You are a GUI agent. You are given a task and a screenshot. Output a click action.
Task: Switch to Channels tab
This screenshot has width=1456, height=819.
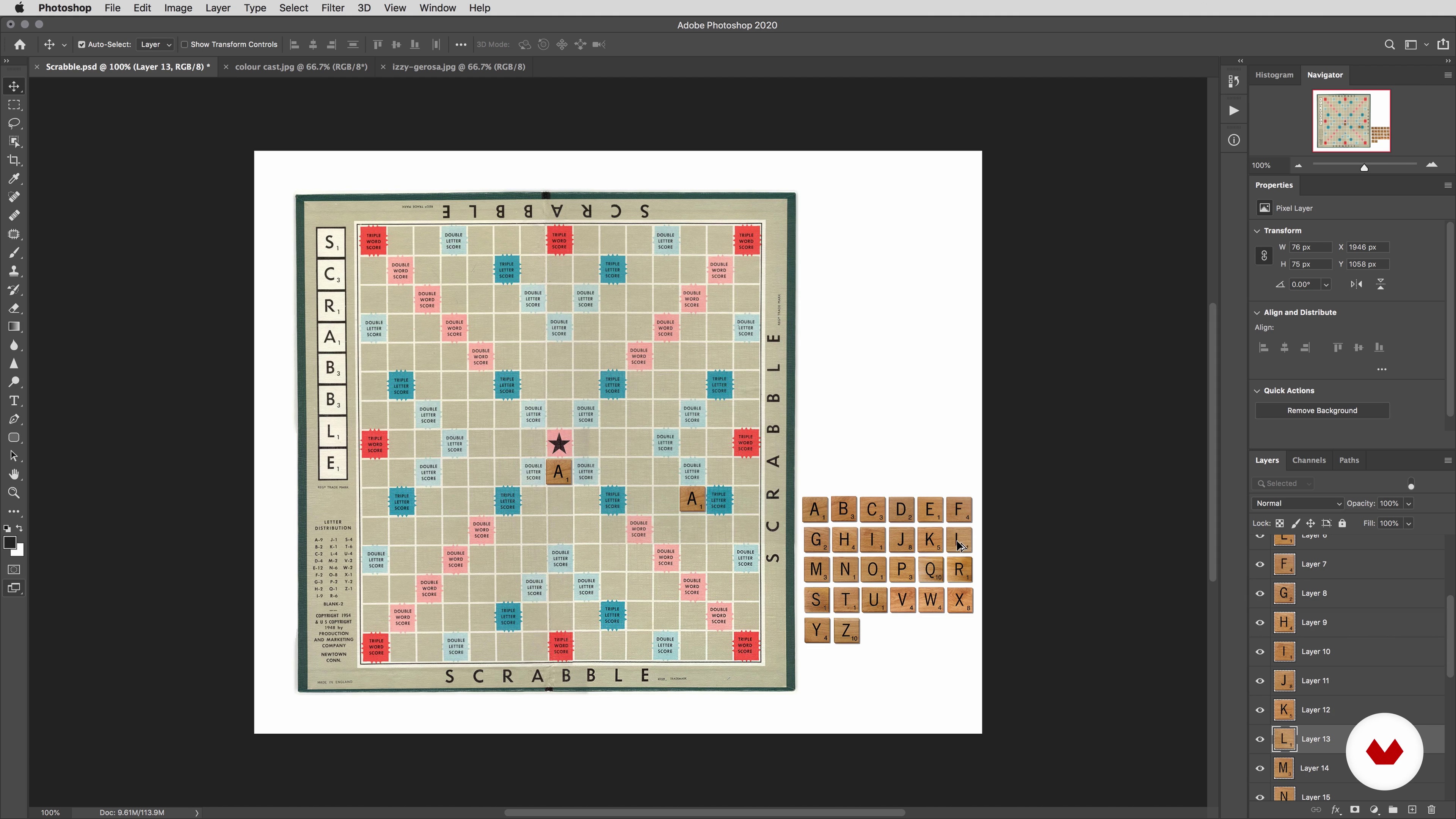[1309, 460]
